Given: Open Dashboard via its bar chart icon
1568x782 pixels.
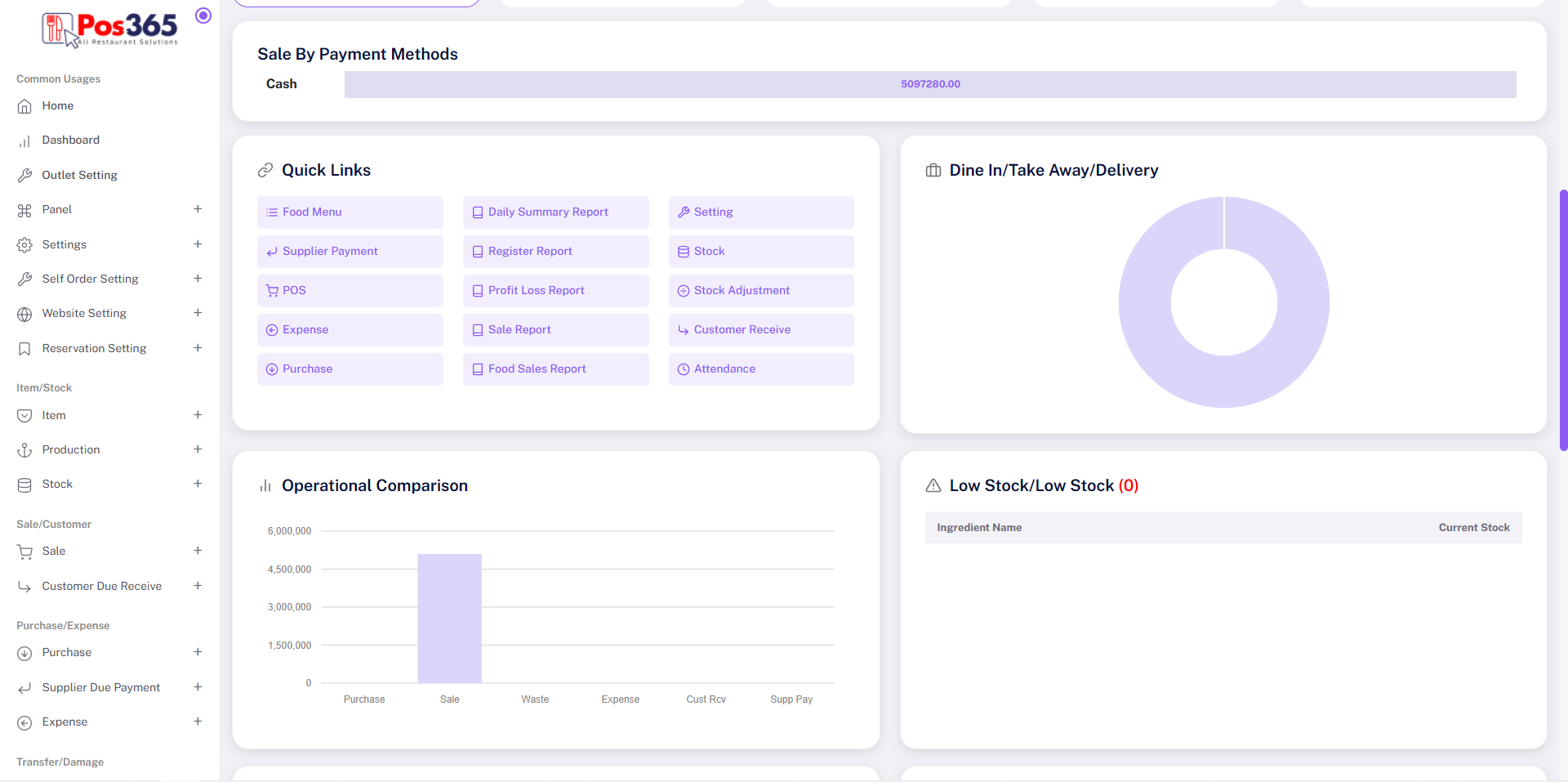Looking at the screenshot, I should [x=24, y=141].
